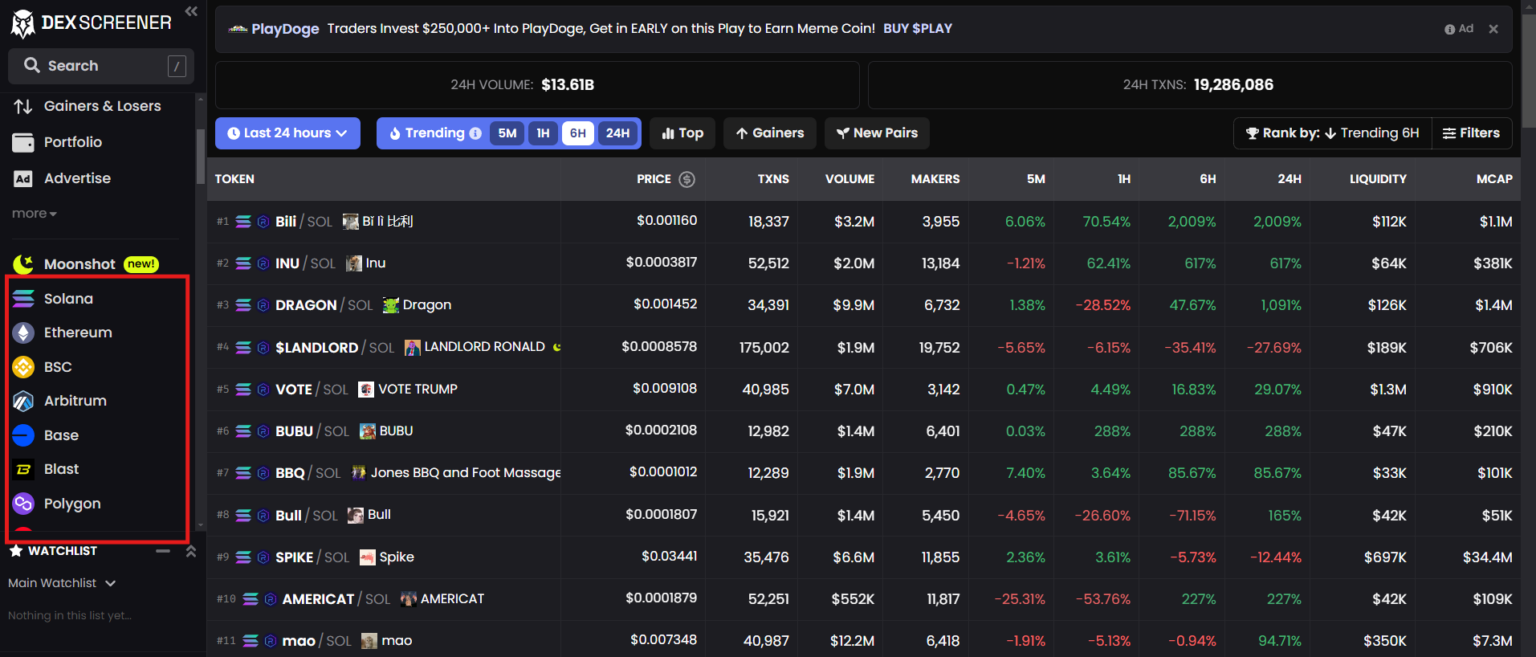Sort by MAKERS column header
Viewport: 1536px width, 657px height.
click(935, 179)
